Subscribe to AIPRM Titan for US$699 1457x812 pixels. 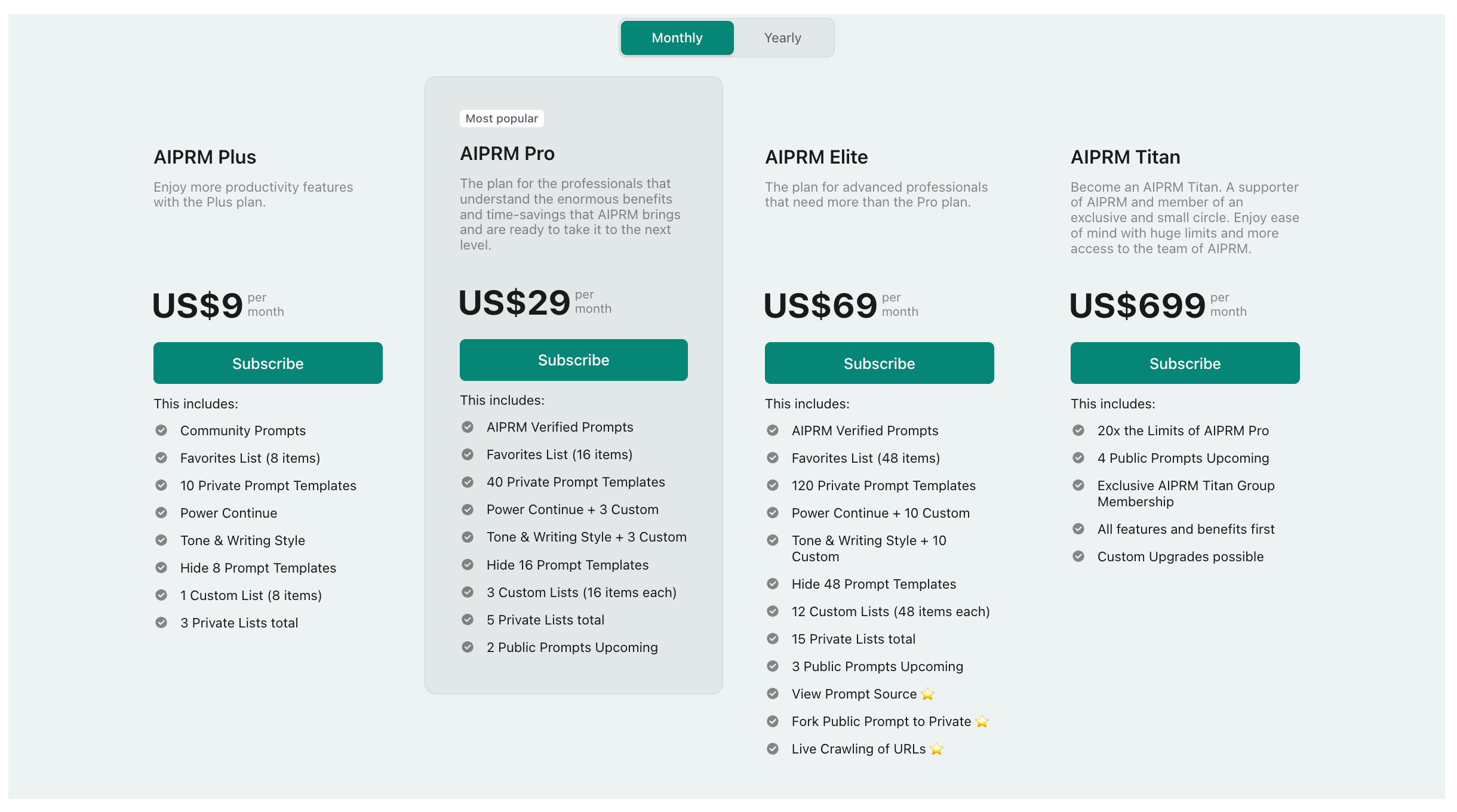1184,363
